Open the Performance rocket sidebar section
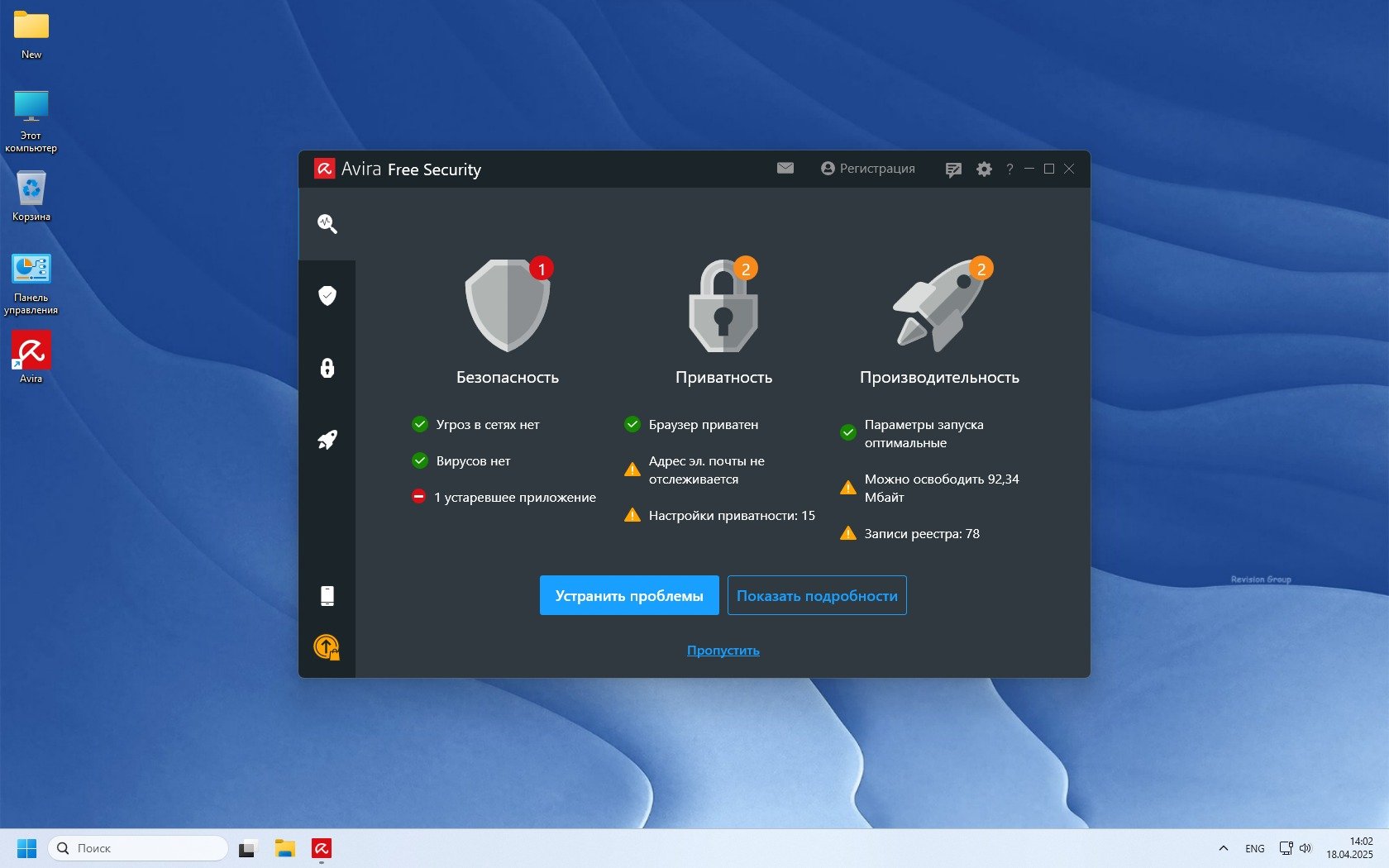Screen dimensions: 1389x868 [327, 440]
